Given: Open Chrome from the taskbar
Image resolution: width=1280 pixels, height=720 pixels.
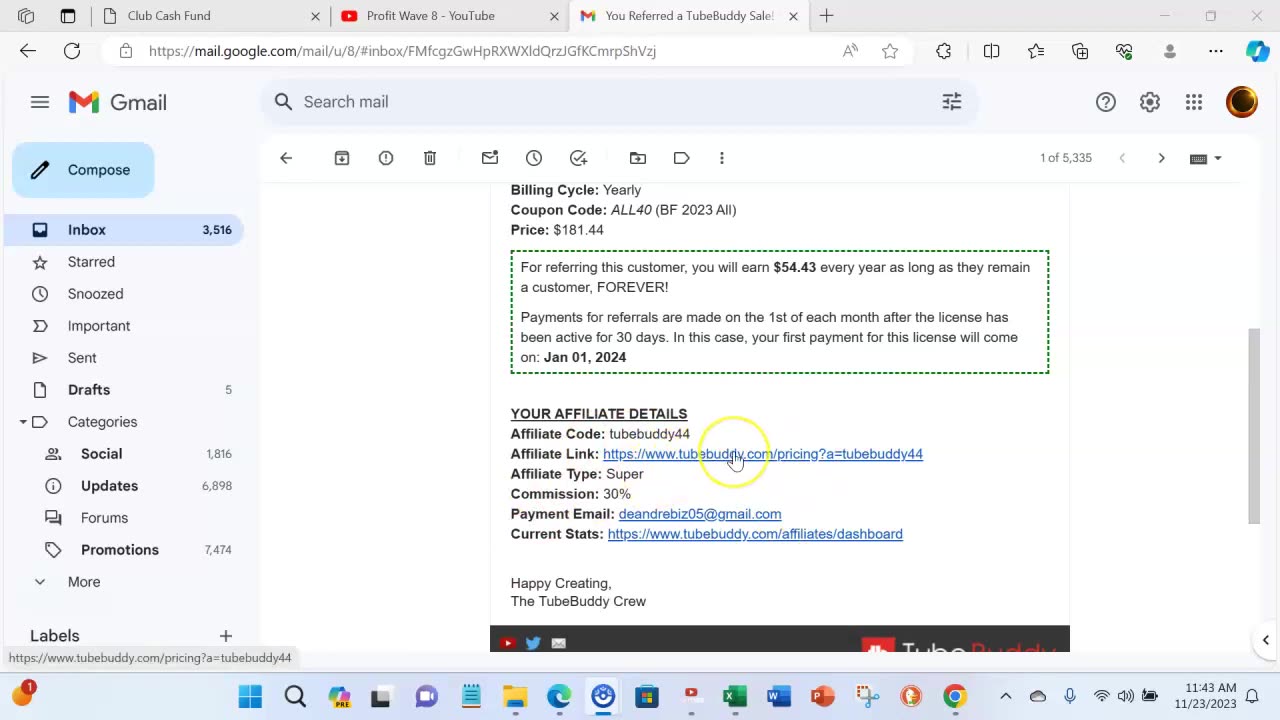Looking at the screenshot, I should coord(955,696).
